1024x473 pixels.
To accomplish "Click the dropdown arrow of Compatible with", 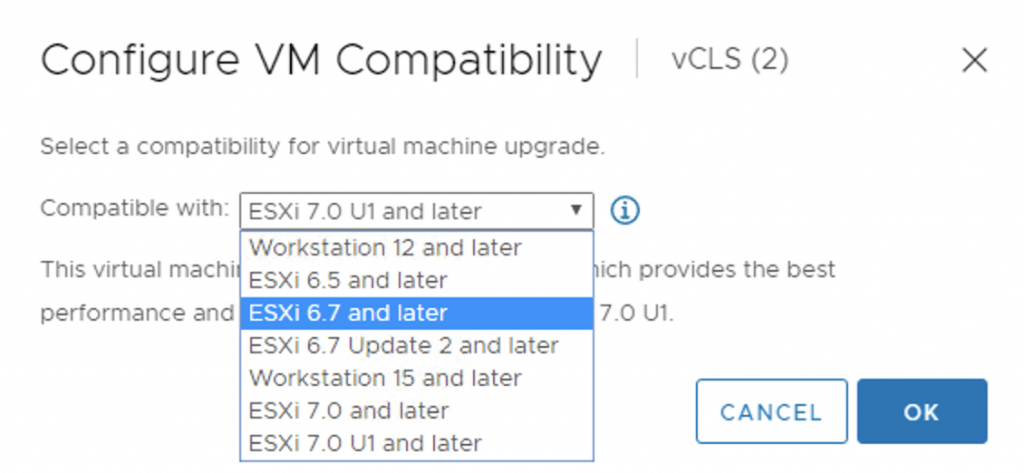I will click(576, 211).
